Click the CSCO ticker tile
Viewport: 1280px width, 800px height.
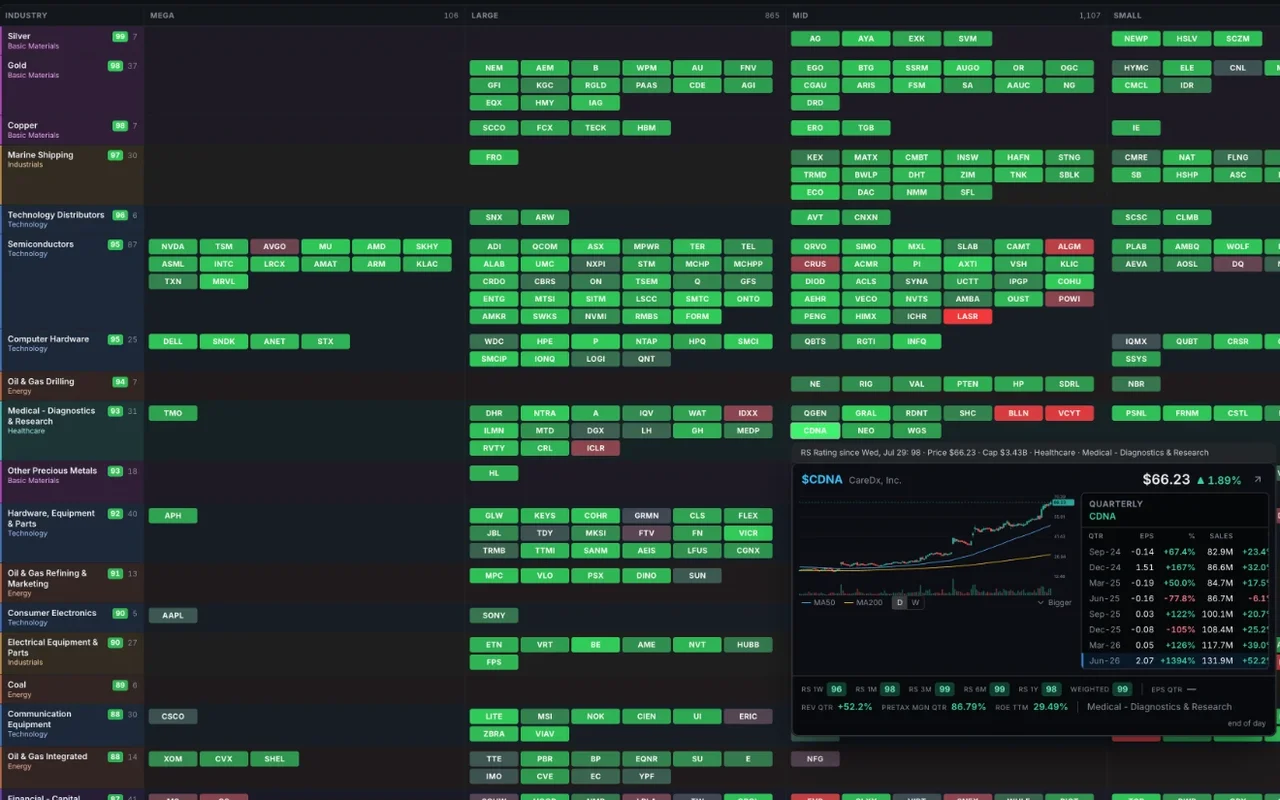pyautogui.click(x=173, y=717)
